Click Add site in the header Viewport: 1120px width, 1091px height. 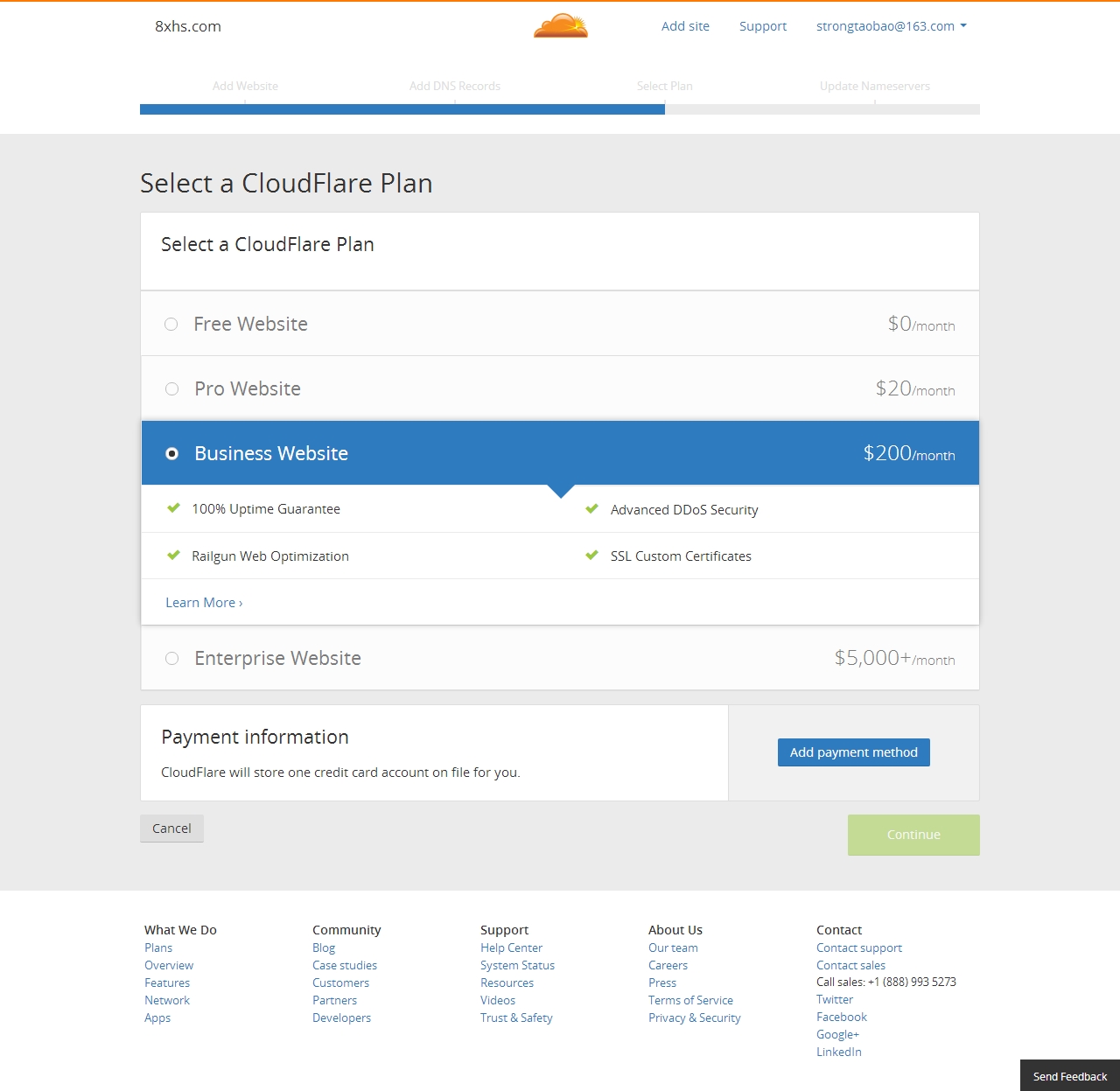coord(685,26)
